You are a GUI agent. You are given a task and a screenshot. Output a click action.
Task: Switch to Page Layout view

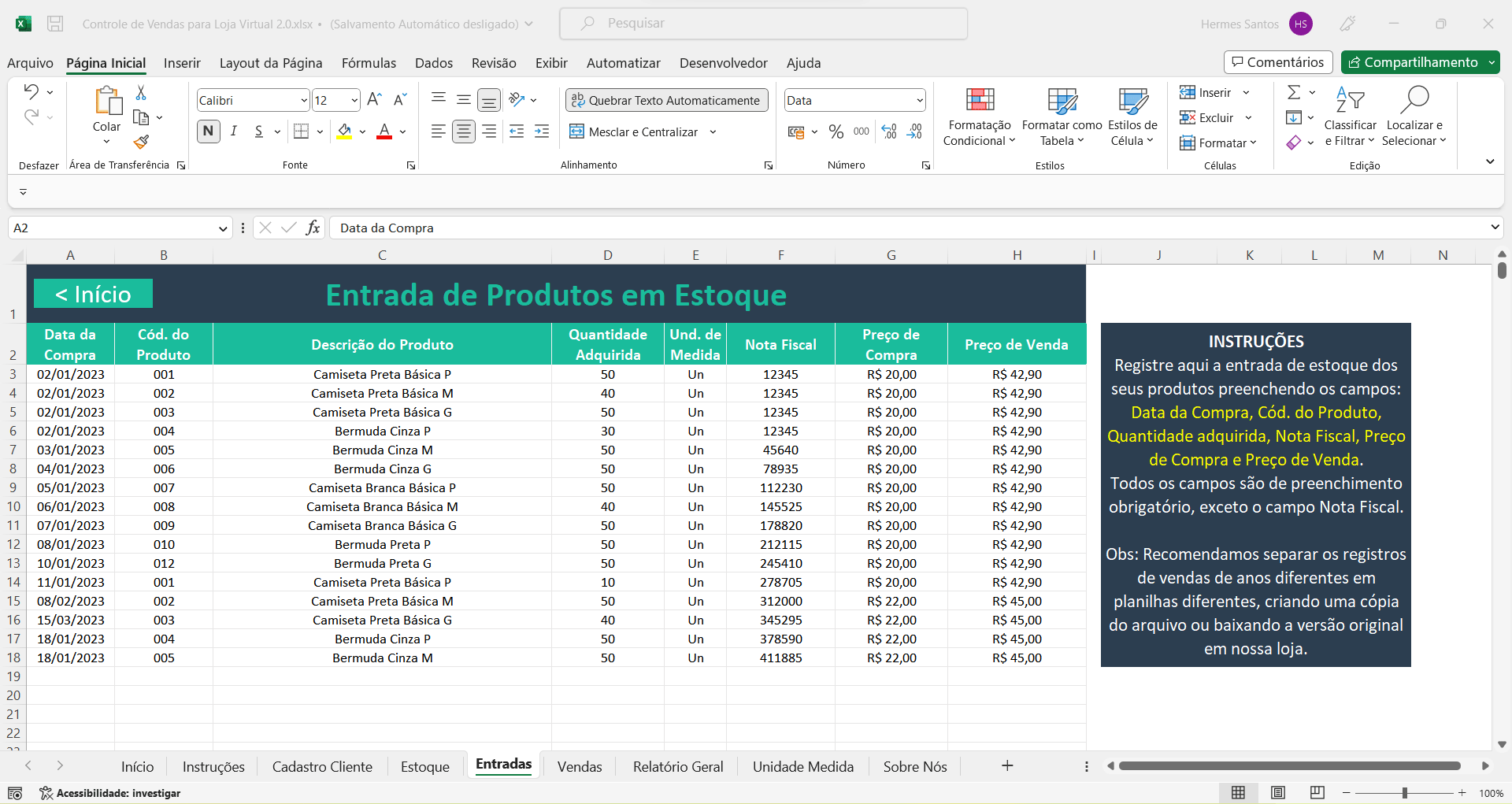coord(1278,792)
